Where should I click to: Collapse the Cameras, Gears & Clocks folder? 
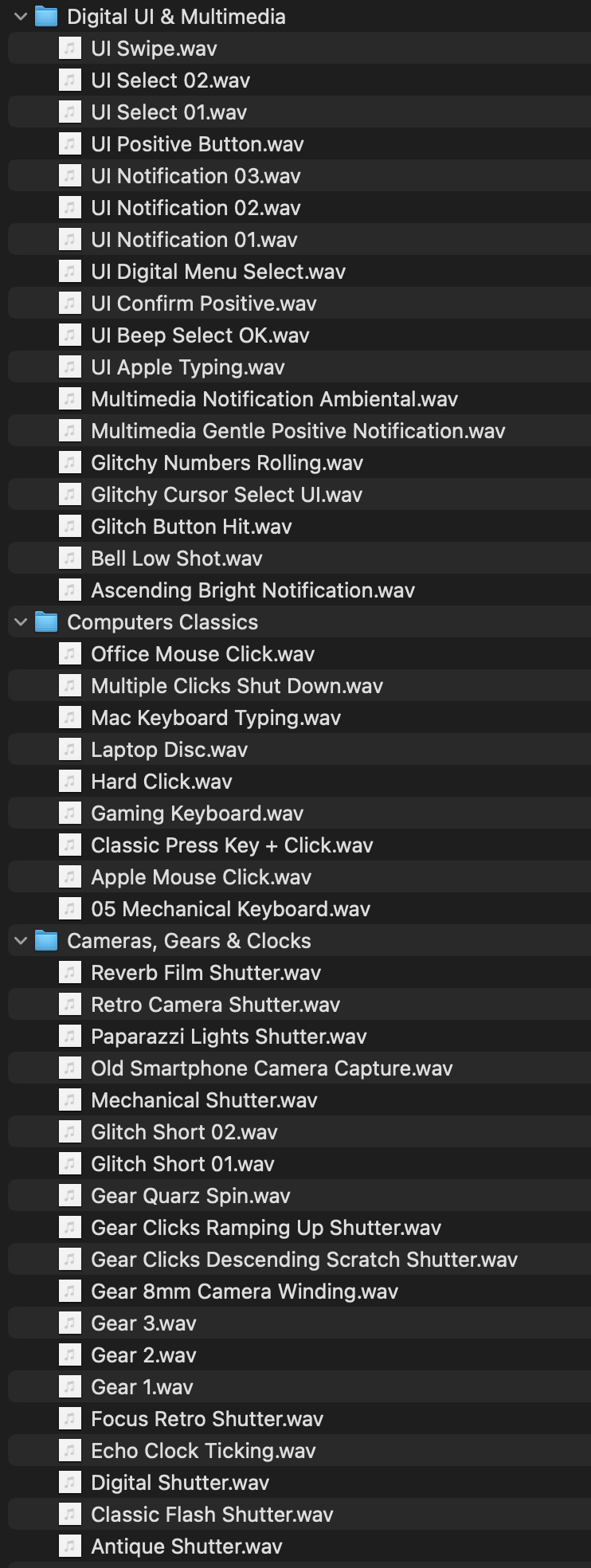pos(21,941)
